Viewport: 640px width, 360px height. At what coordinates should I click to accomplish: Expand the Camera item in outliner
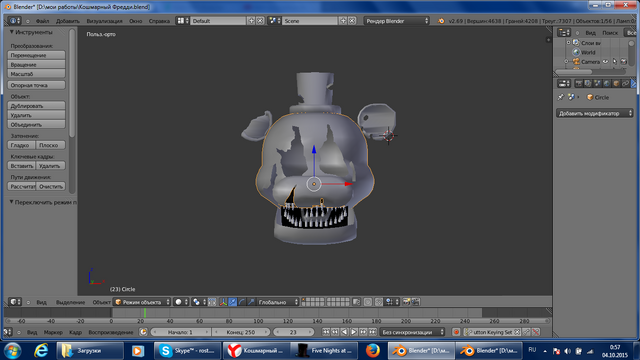566,62
